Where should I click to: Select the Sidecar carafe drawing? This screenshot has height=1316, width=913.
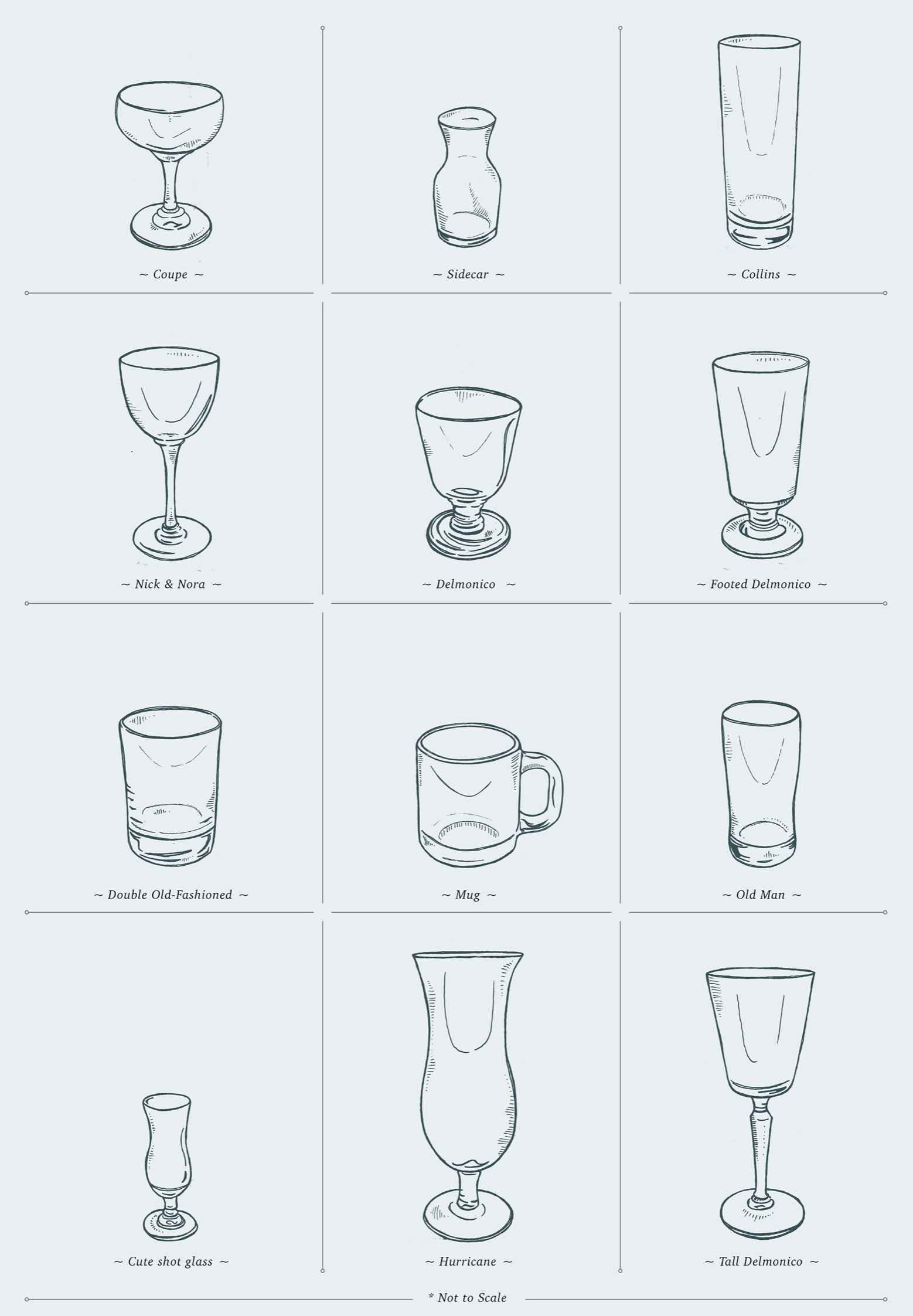tap(468, 175)
